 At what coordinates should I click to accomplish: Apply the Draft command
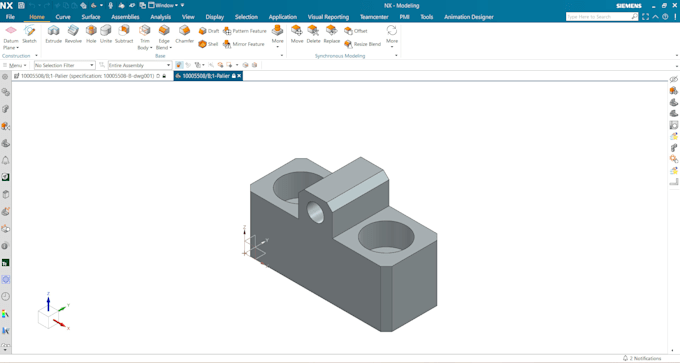pyautogui.click(x=209, y=31)
